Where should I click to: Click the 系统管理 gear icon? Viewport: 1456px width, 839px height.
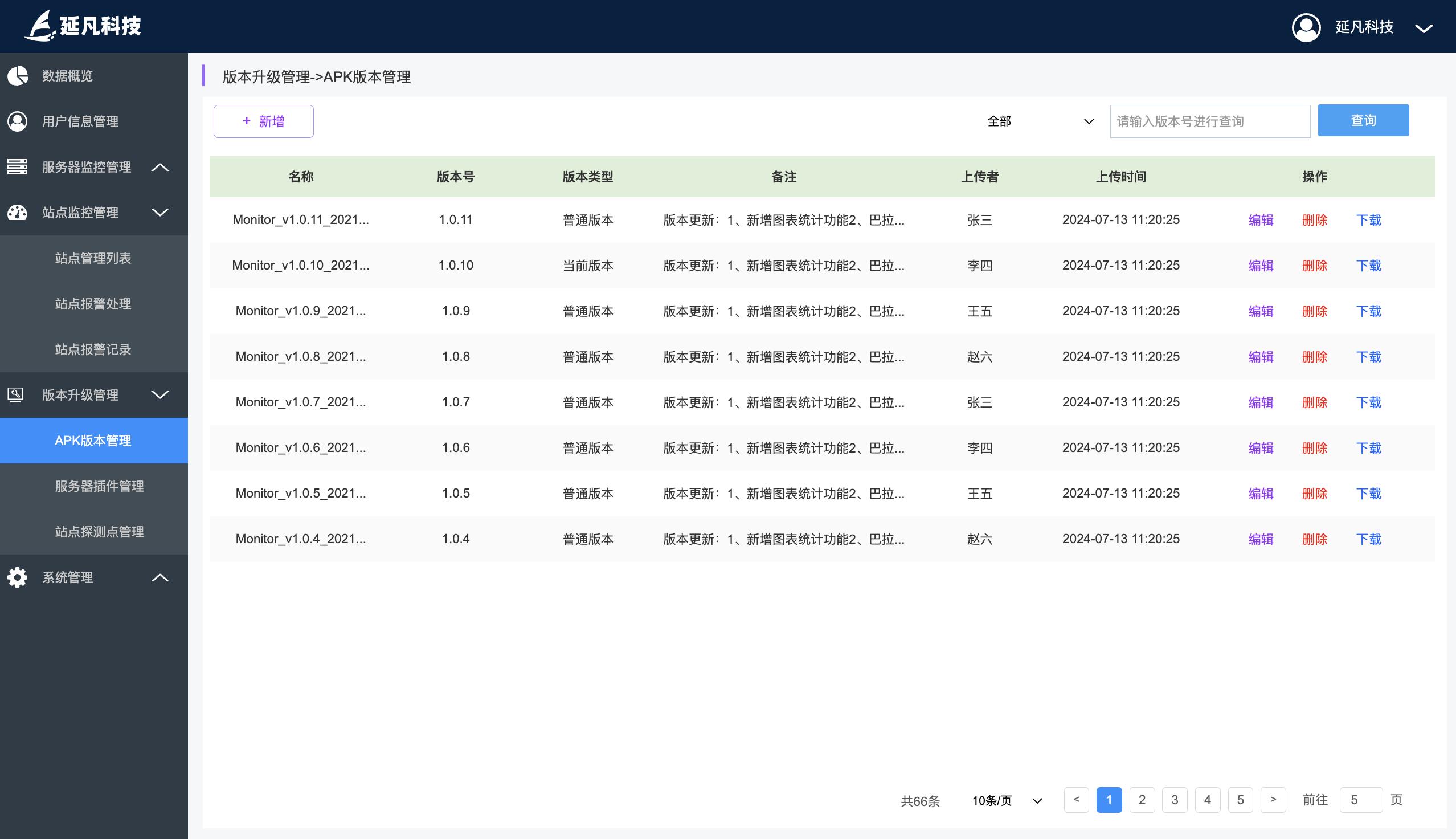(x=17, y=577)
